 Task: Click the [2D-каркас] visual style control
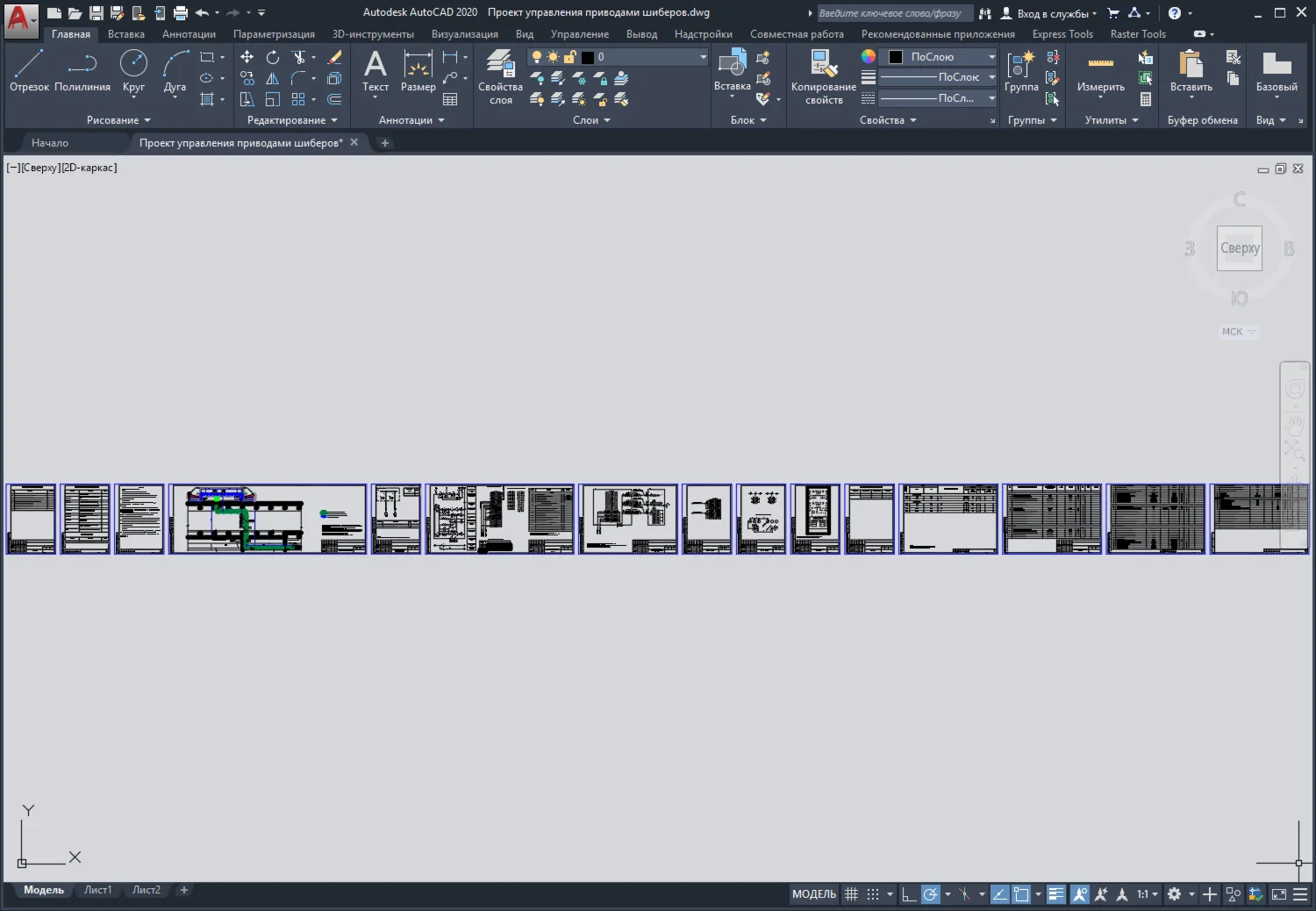(89, 168)
